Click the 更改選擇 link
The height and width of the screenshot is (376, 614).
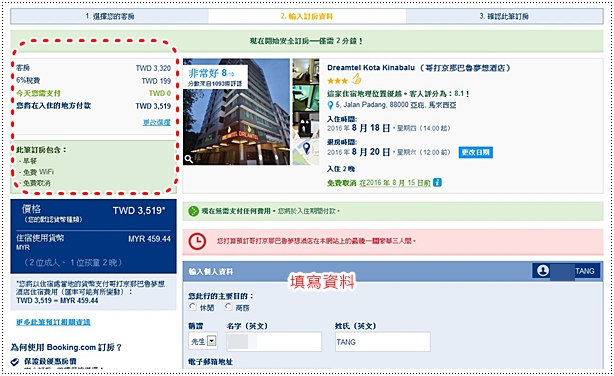pos(157,122)
